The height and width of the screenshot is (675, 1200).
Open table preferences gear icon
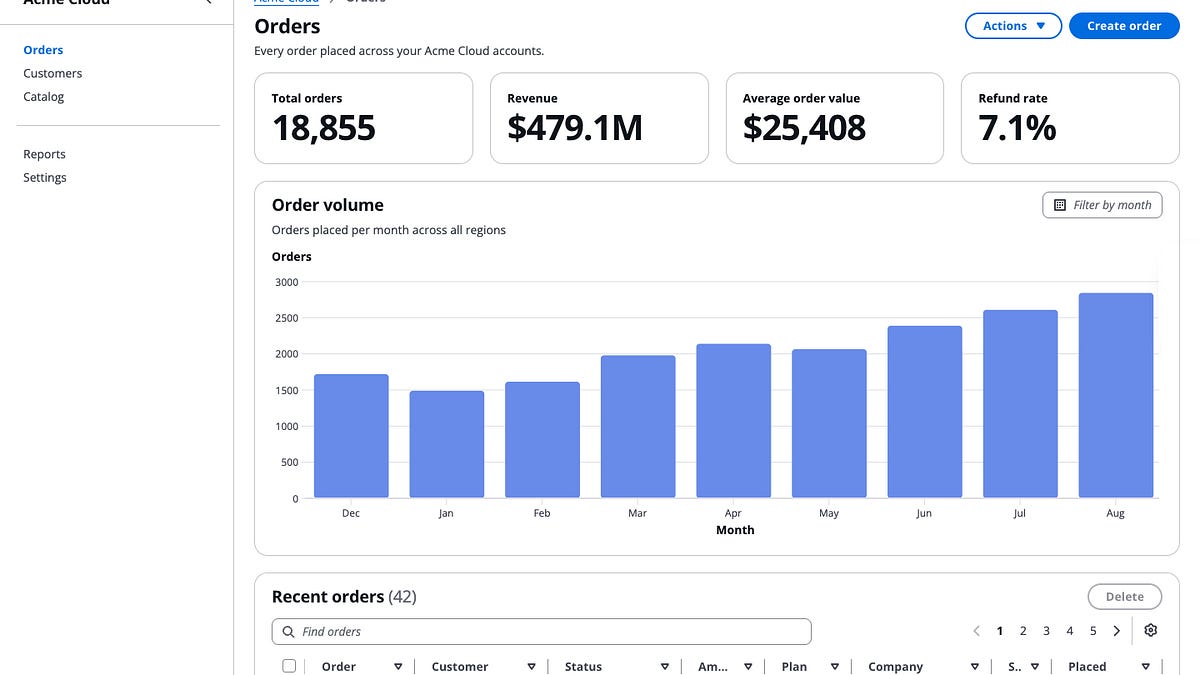1150,631
